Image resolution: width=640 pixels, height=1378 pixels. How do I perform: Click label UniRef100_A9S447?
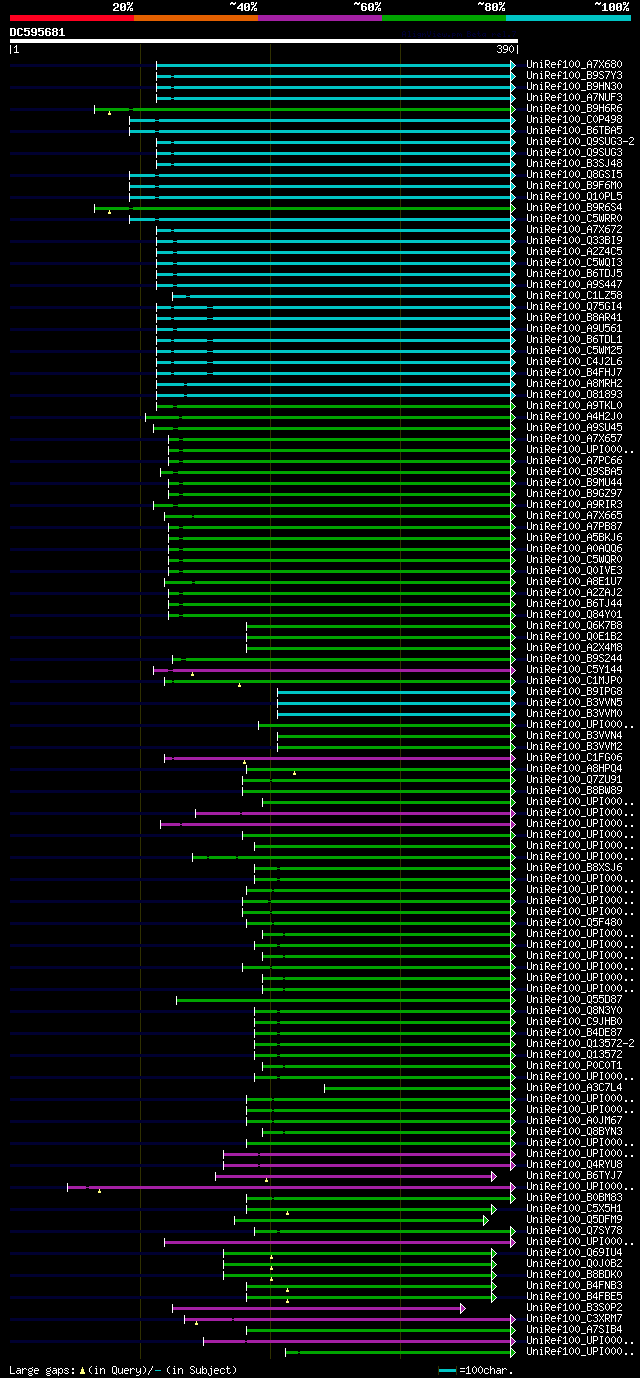pyautogui.click(x=574, y=284)
